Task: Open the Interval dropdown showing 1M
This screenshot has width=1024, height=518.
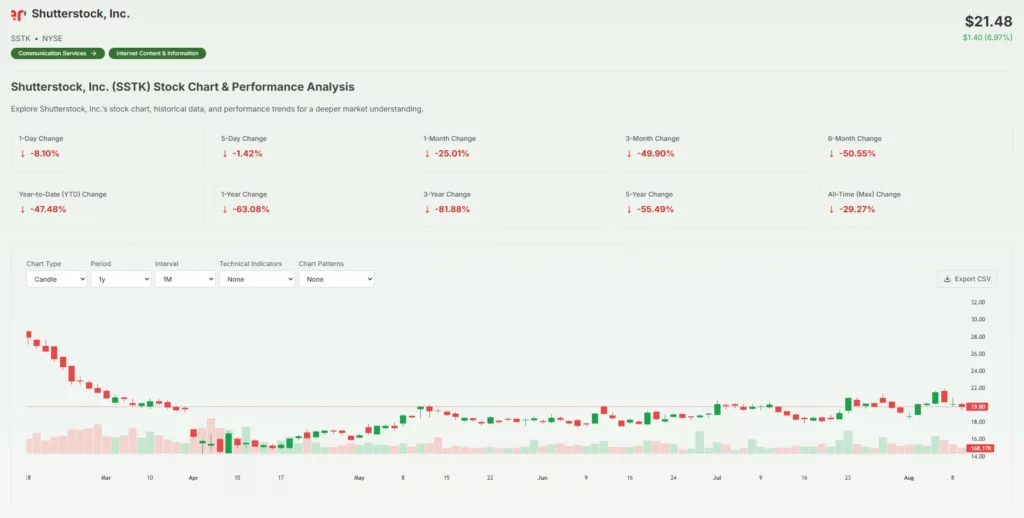Action: [185, 279]
